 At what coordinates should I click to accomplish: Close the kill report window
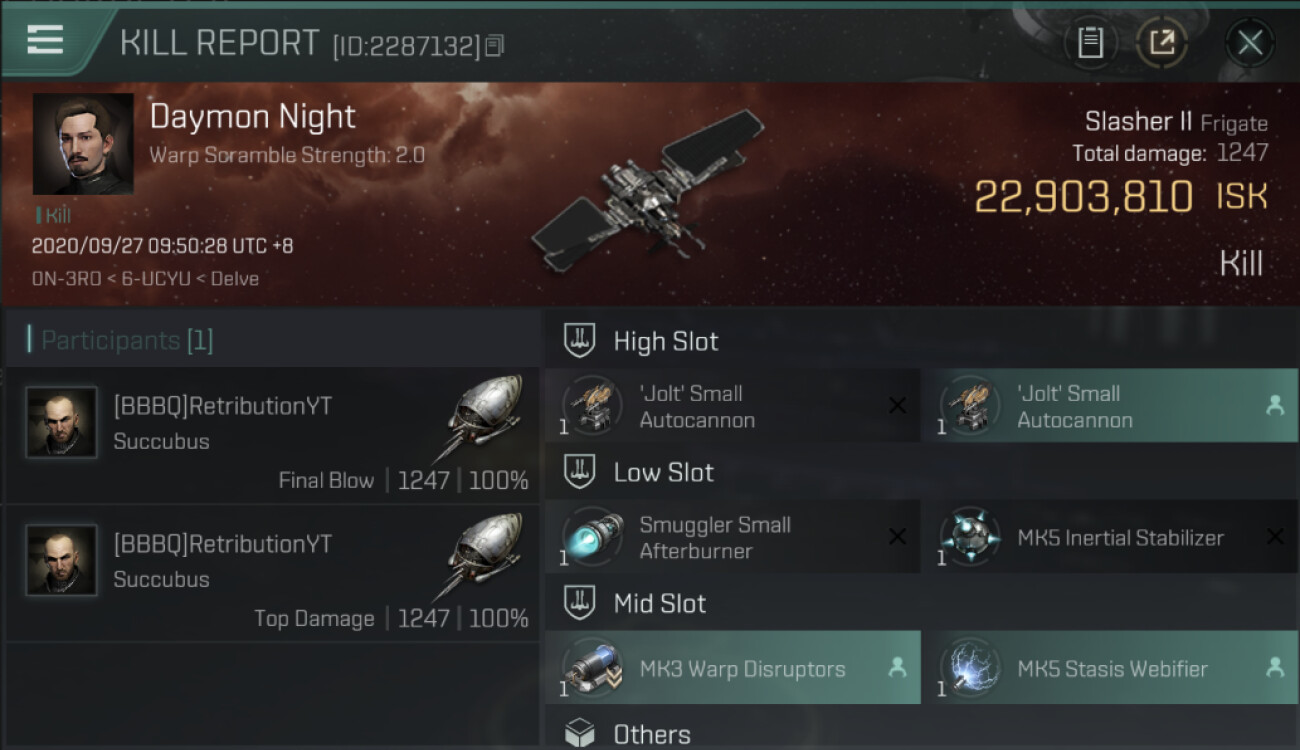click(1249, 42)
